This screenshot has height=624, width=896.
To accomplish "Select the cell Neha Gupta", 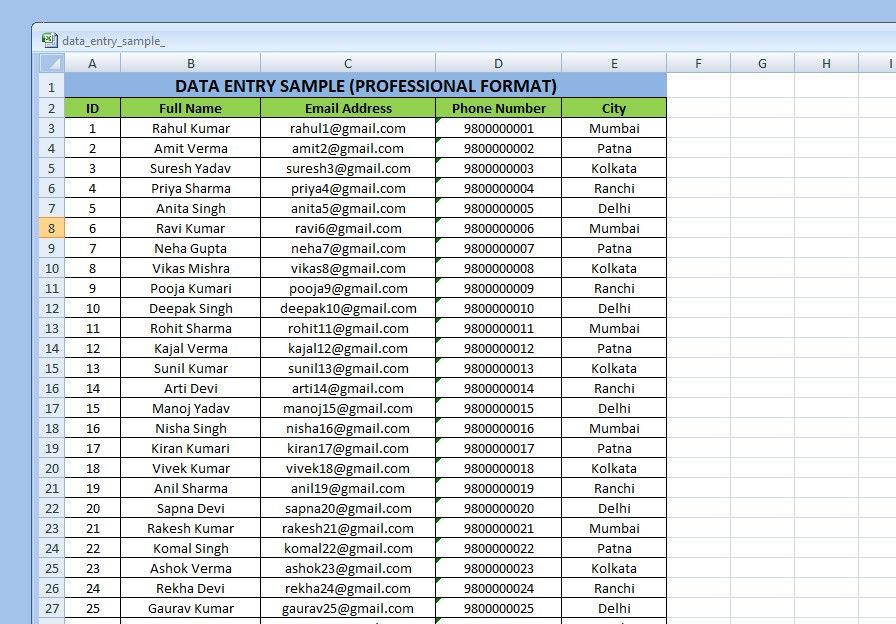I will [190, 248].
